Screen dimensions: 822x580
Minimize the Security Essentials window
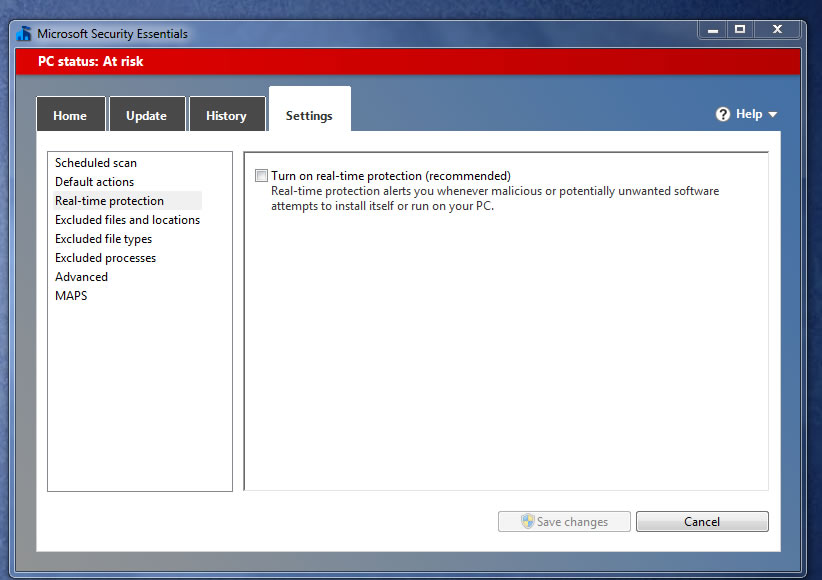(x=712, y=30)
